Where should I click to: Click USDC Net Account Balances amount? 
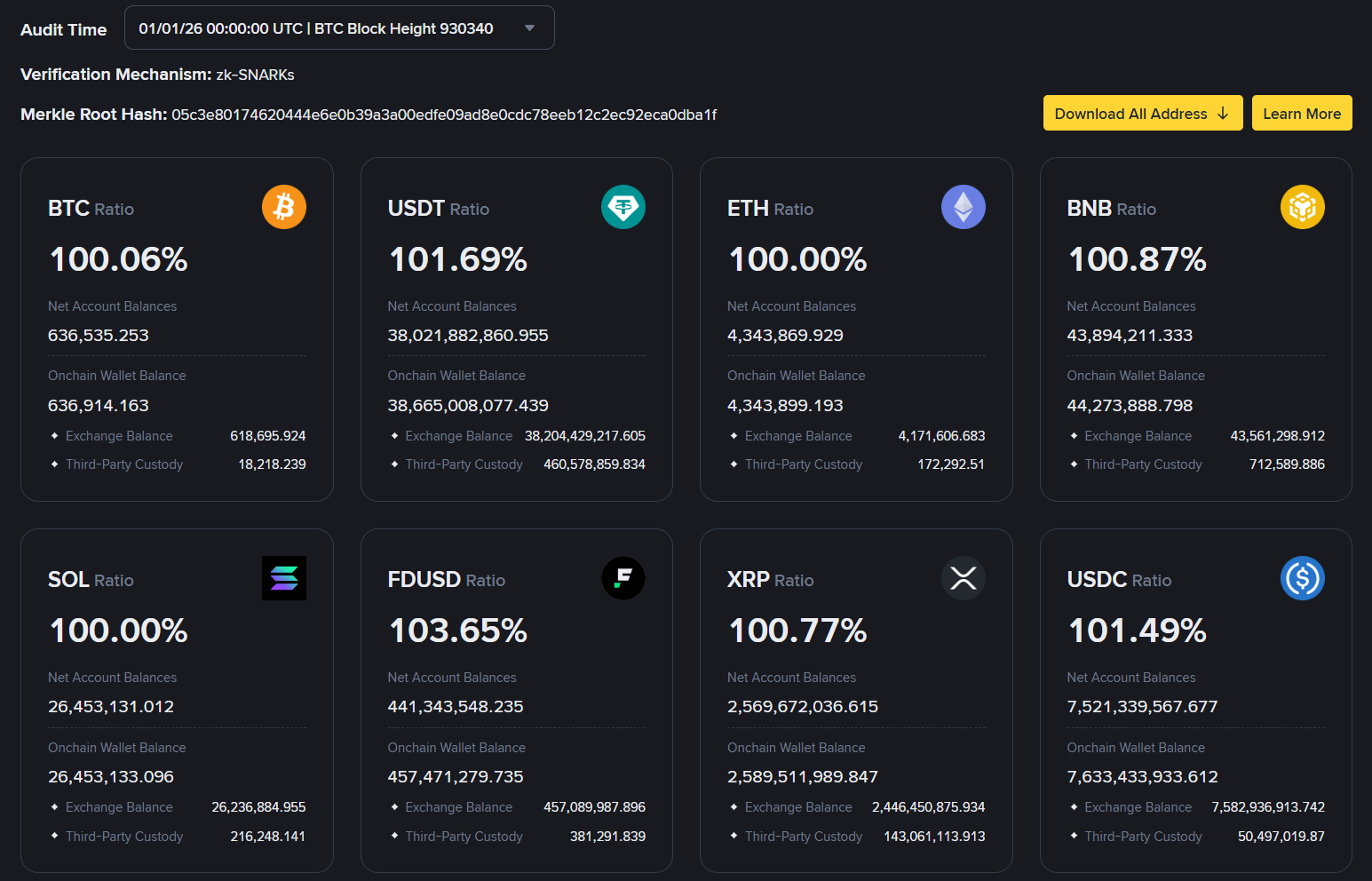(1142, 707)
